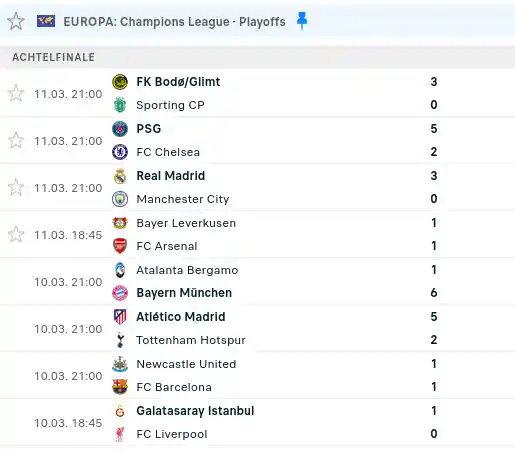Select the Tottenham Hotspur team name
Viewport: 515px width, 453px height.
[x=191, y=340]
